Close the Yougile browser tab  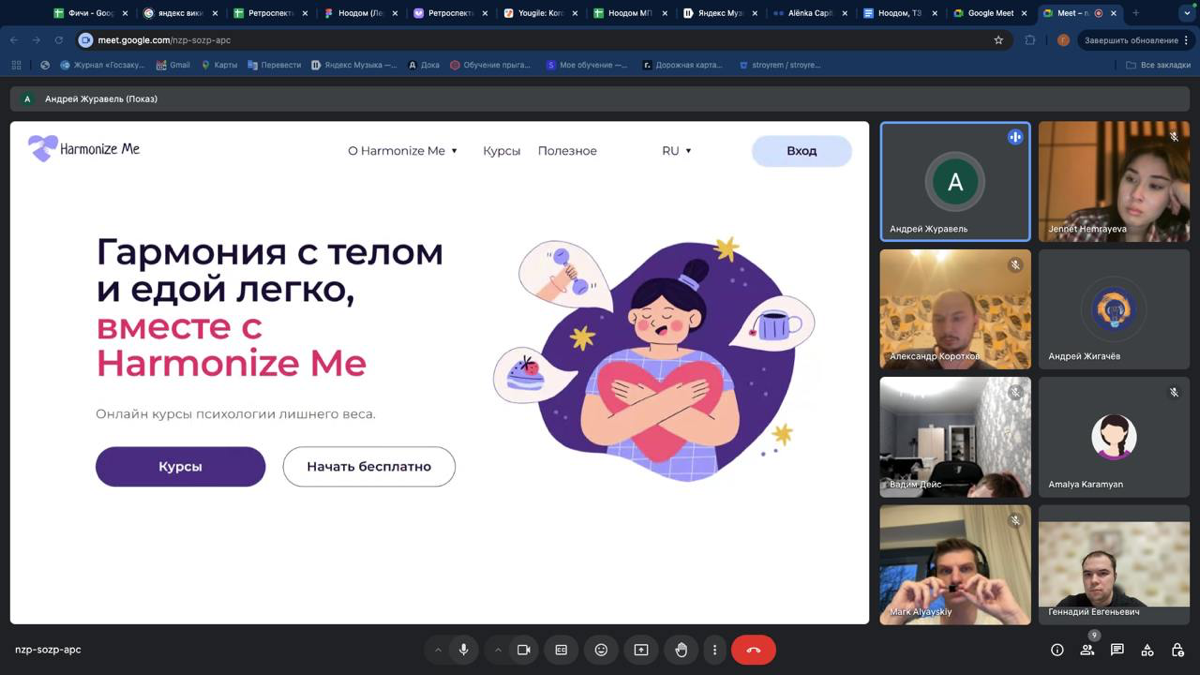click(x=575, y=13)
